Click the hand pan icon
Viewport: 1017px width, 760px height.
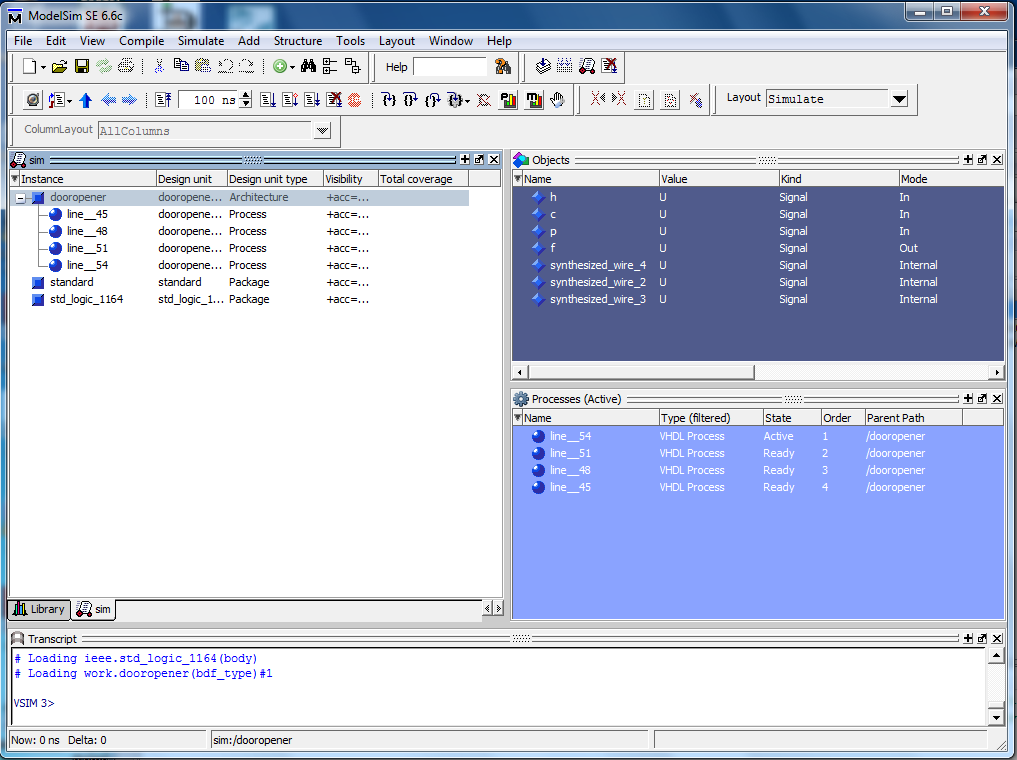pos(557,100)
